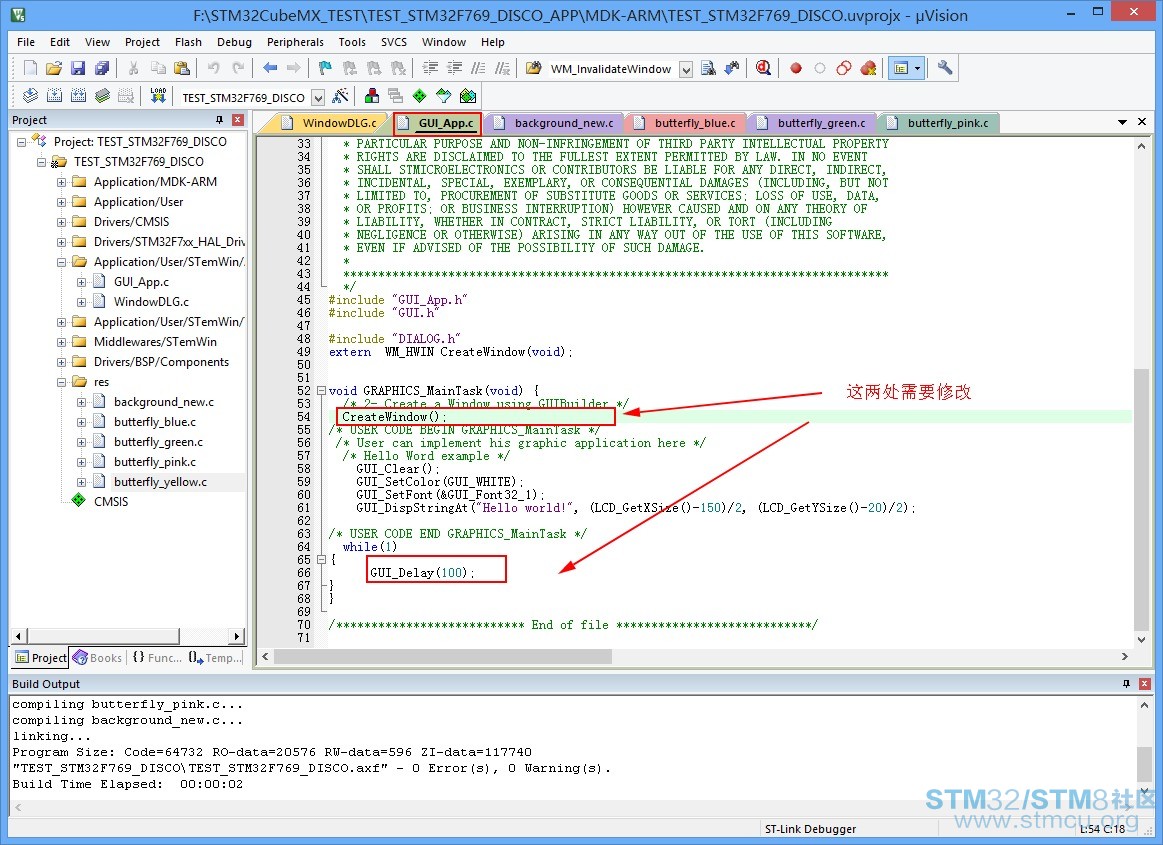The image size is (1163, 845).
Task: Switch to WindowDLG.c editor tab
Action: [330, 123]
